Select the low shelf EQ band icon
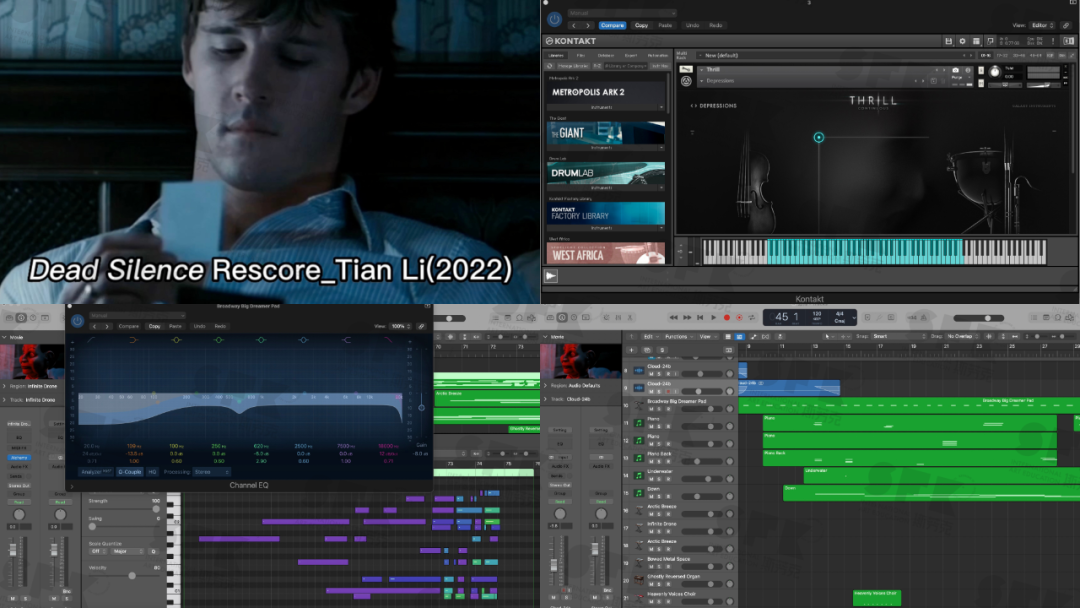The height and width of the screenshot is (608, 1080). [x=134, y=340]
